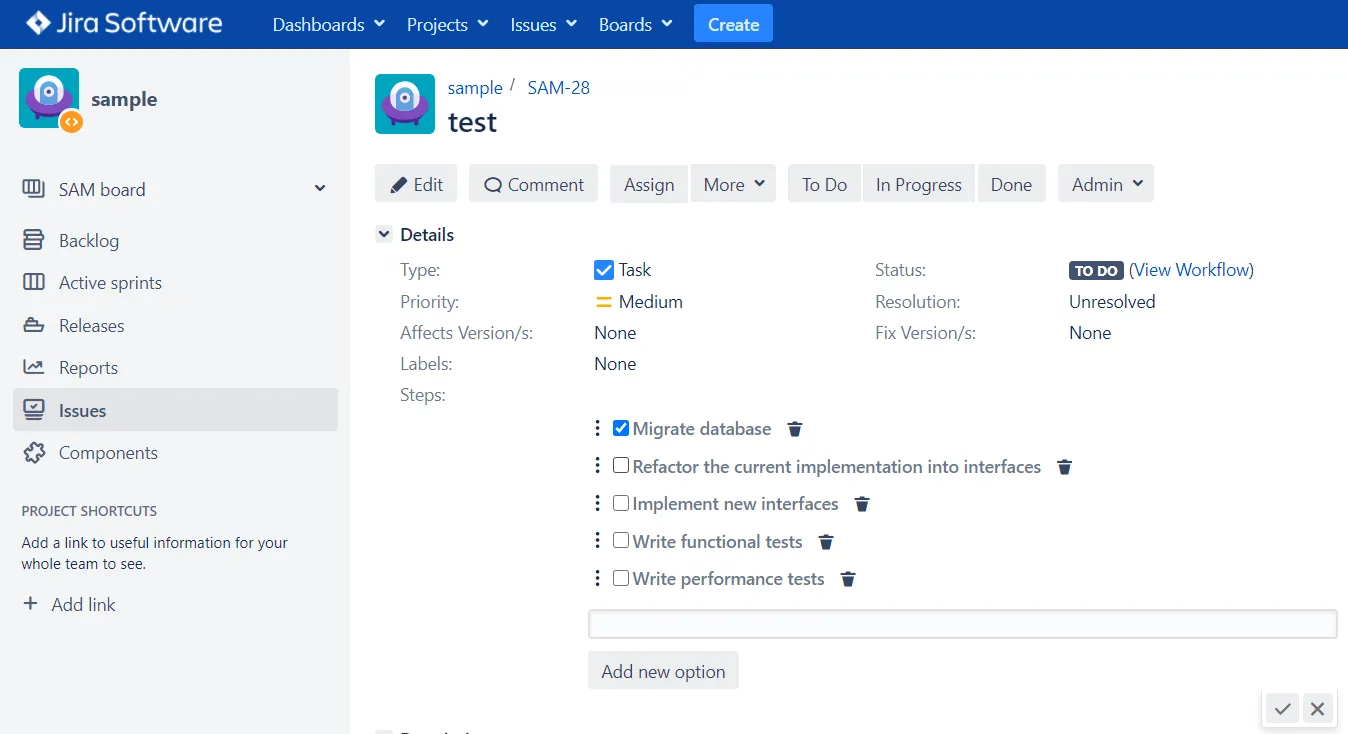Click the Reports chart icon

(34, 367)
